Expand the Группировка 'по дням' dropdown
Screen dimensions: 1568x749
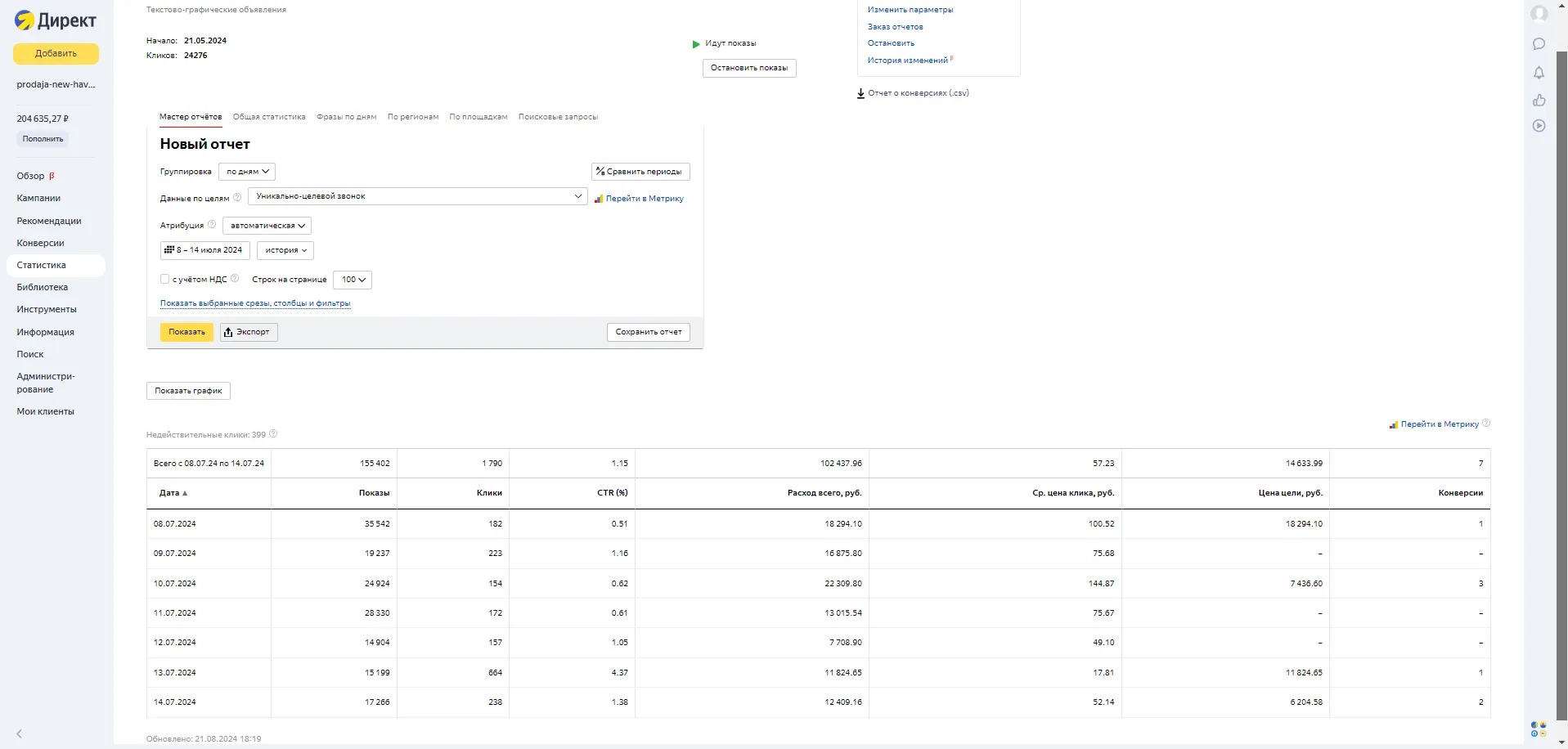[x=247, y=172]
